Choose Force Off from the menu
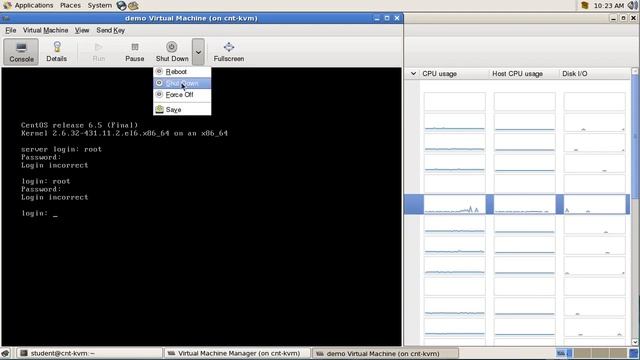This screenshot has height=360, width=640. [182, 95]
